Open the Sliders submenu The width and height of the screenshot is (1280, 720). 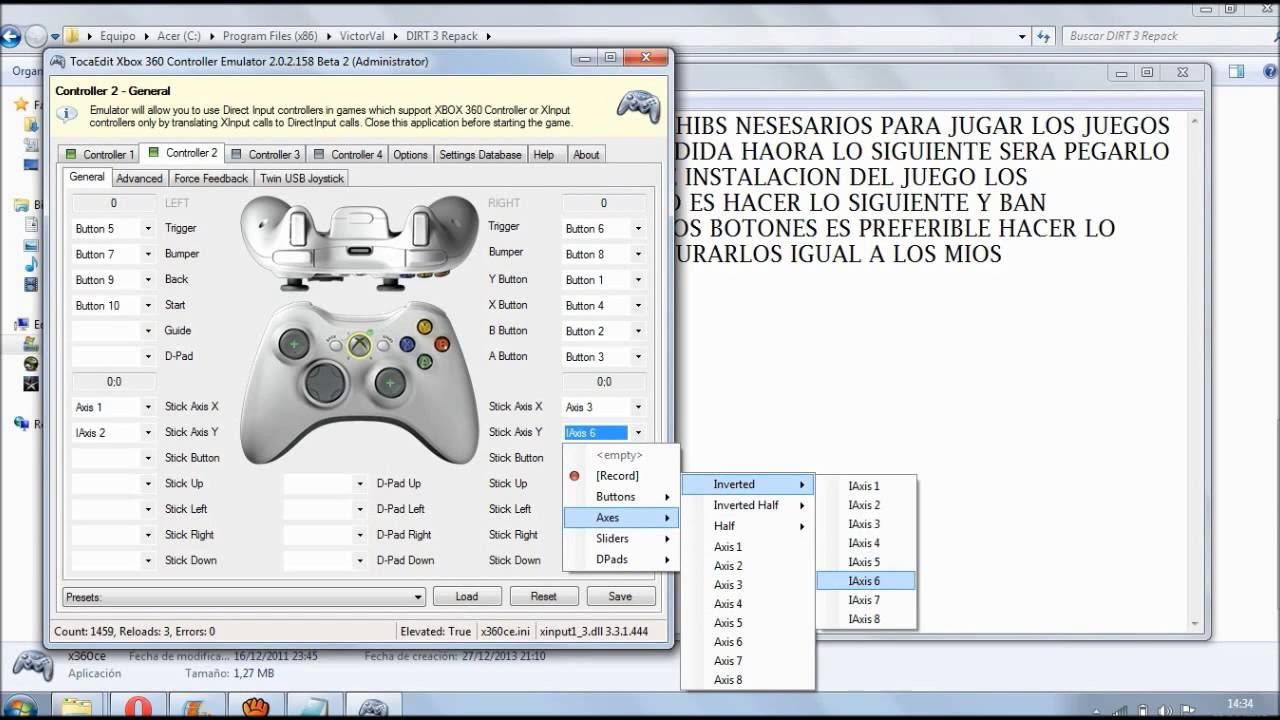point(621,538)
